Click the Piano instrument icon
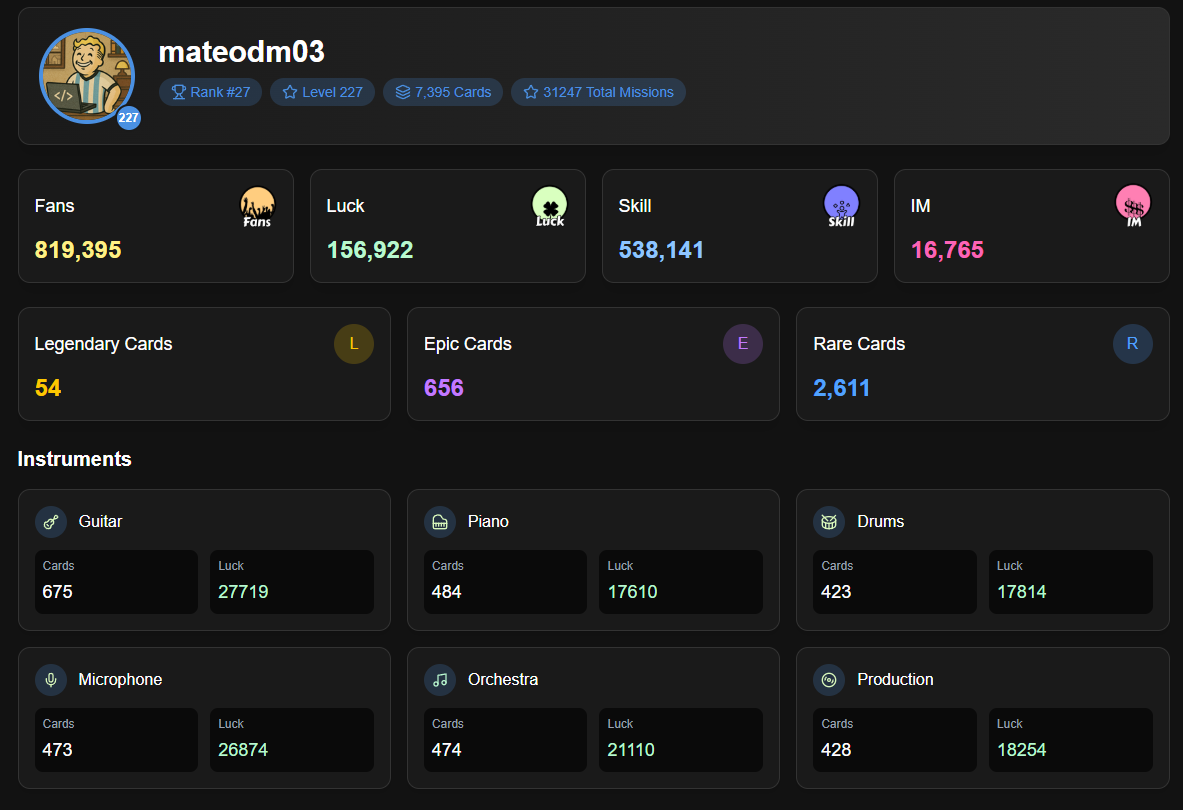The height and width of the screenshot is (810, 1183). click(440, 522)
